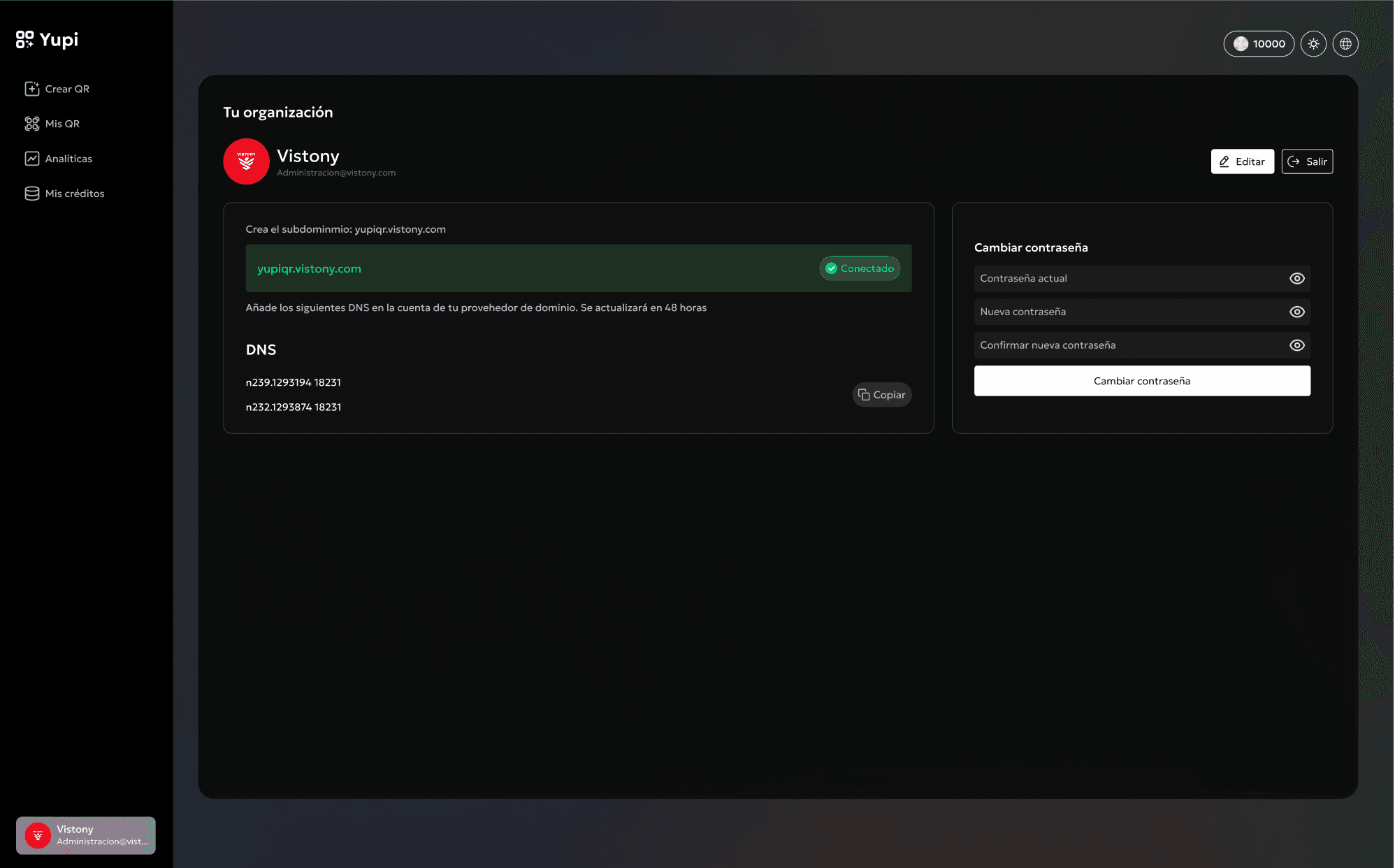Image resolution: width=1395 pixels, height=868 pixels.
Task: Submit the Cambiar contraseña button
Action: click(1142, 381)
